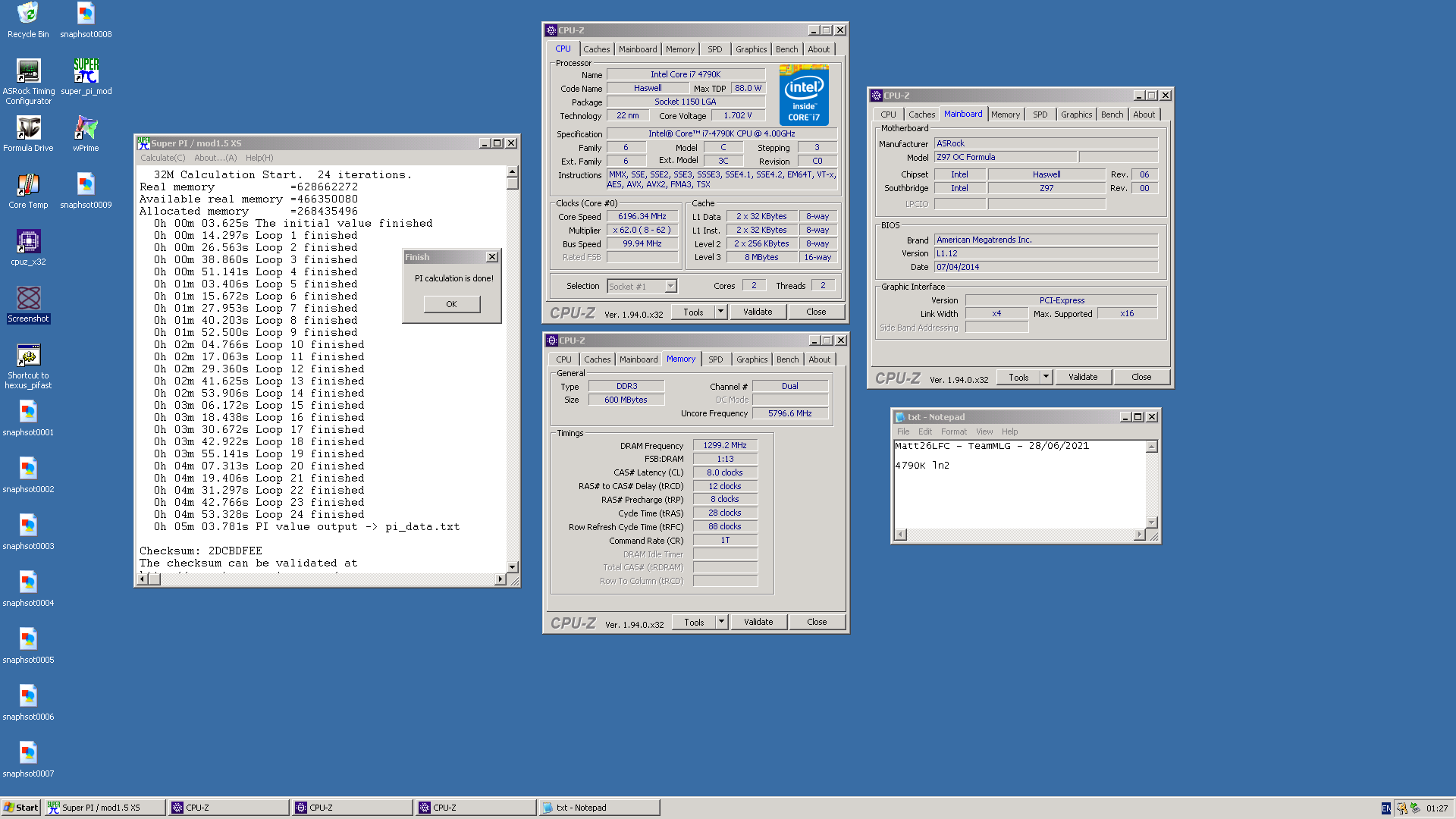1456x819 pixels.
Task: Click the Start button on taskbar
Action: click(x=20, y=808)
